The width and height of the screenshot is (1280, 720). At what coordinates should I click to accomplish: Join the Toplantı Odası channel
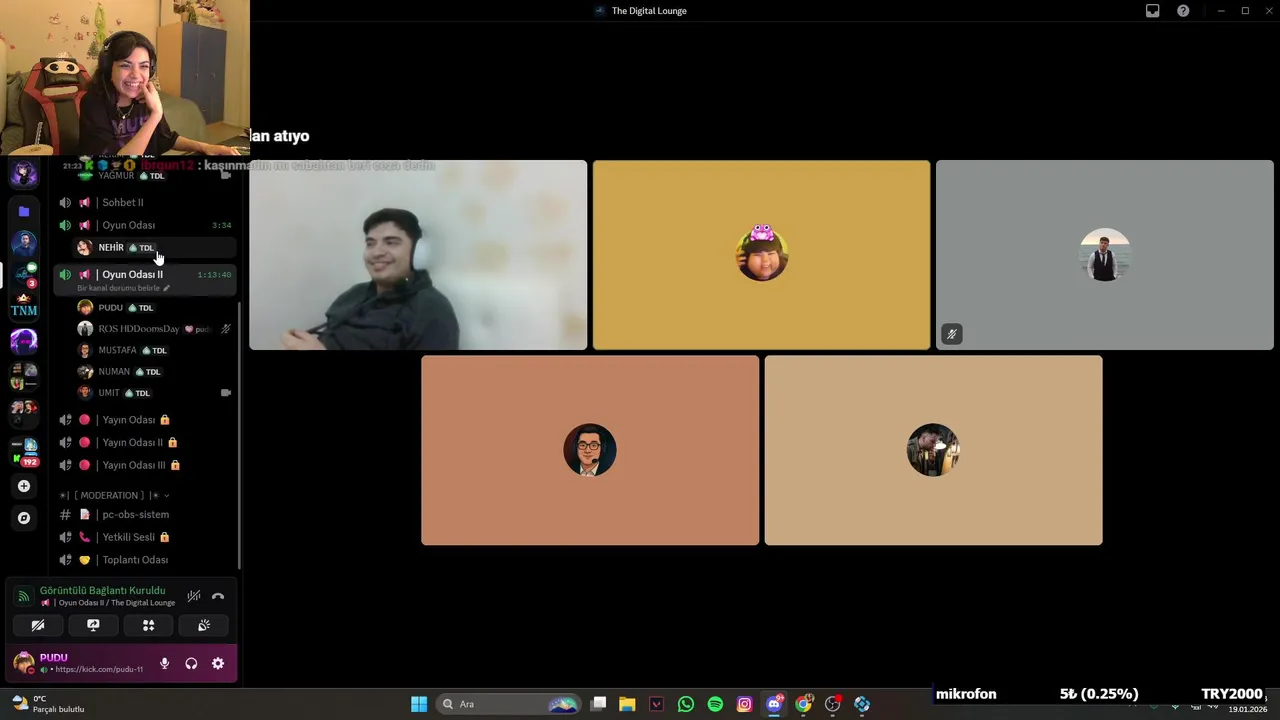147,560
